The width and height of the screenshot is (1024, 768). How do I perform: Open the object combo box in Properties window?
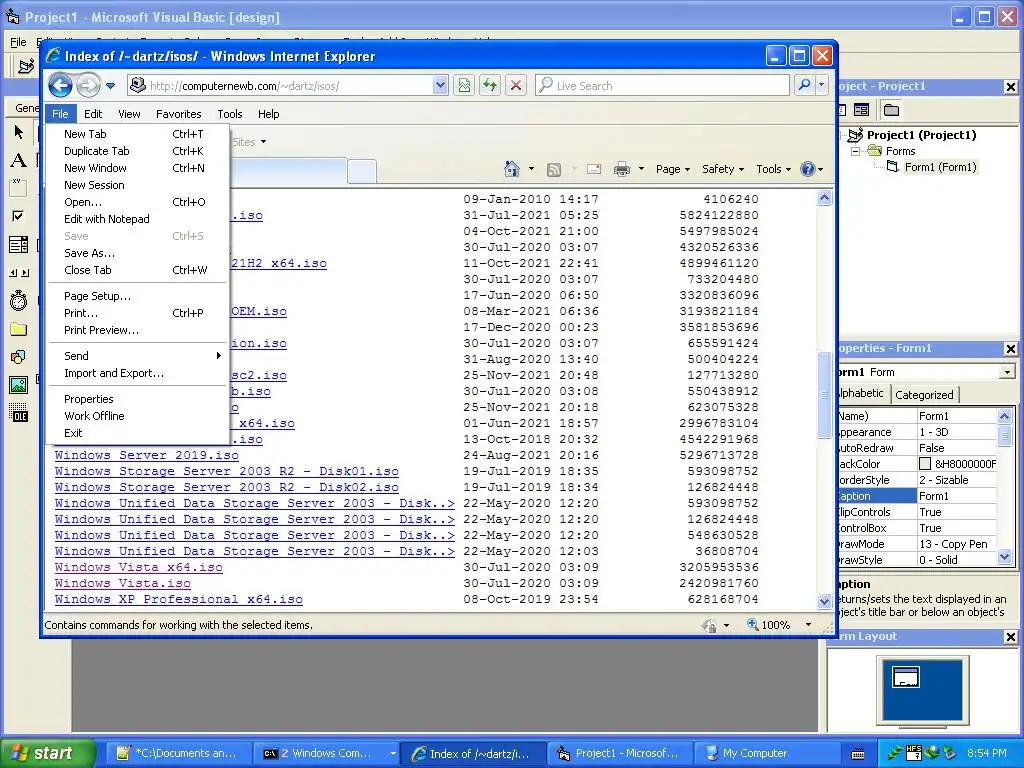[x=1007, y=372]
